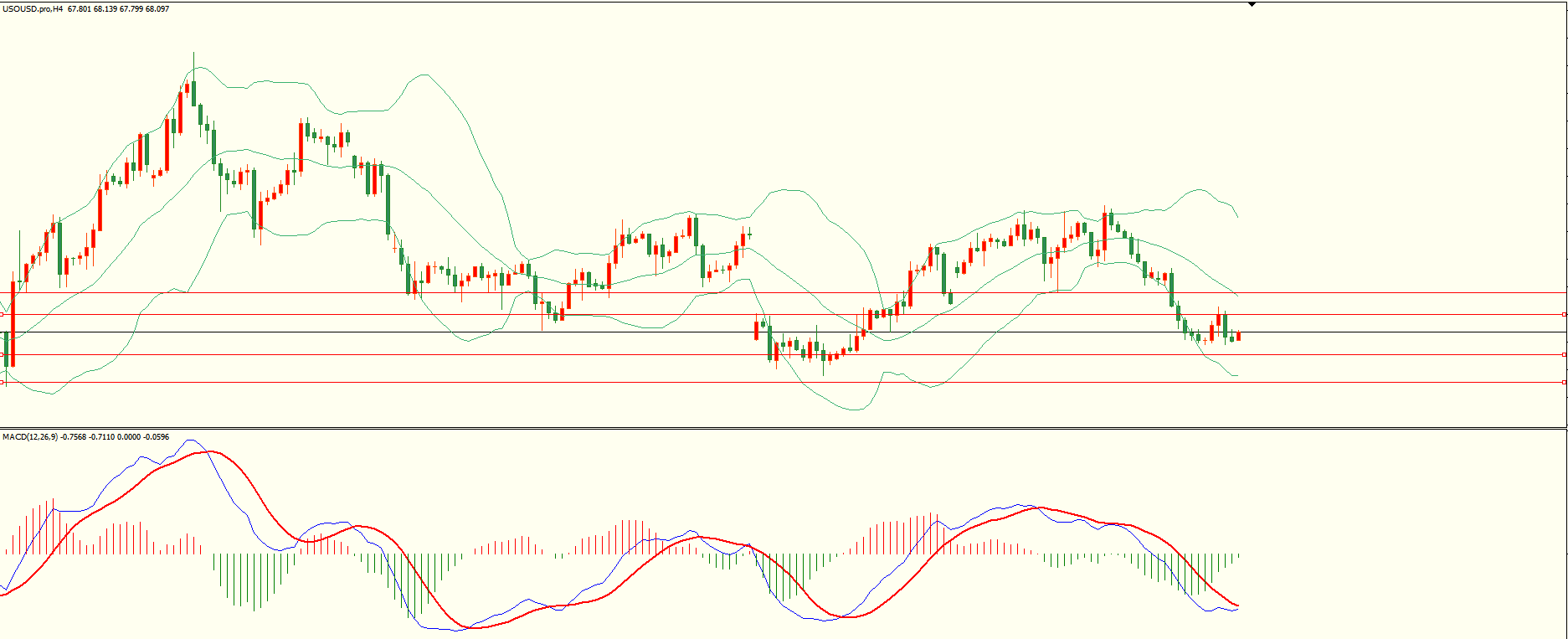Click right-end handle of third red horizontal line

(x=1564, y=354)
